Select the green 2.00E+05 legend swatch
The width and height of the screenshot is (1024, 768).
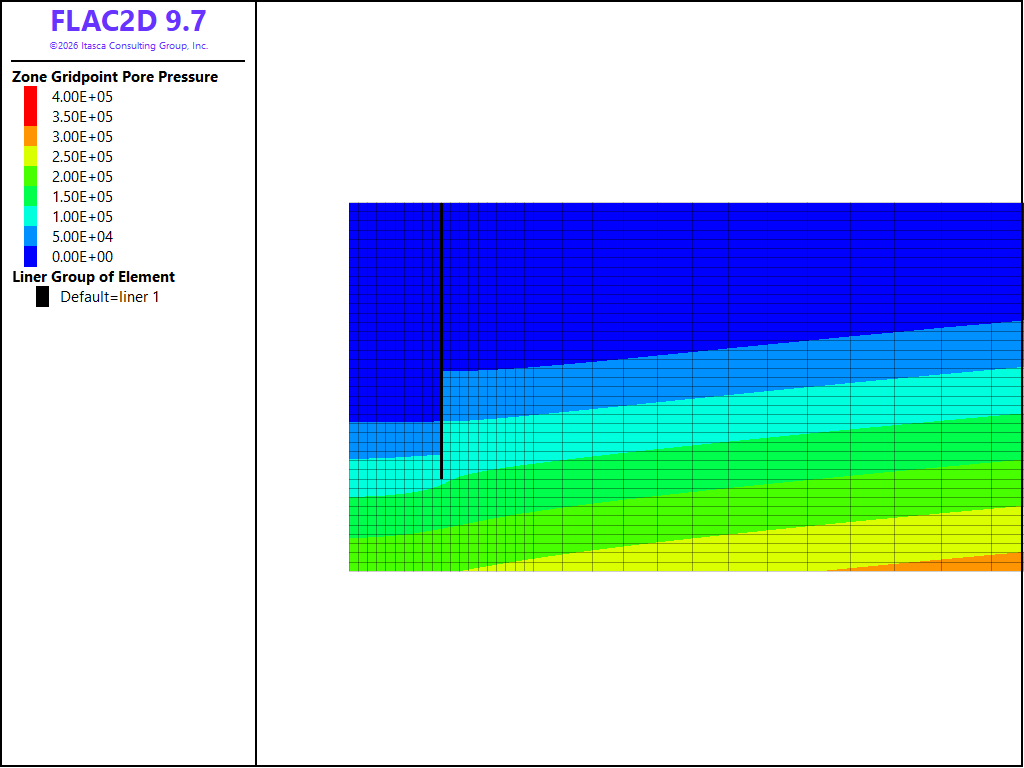[x=30, y=176]
